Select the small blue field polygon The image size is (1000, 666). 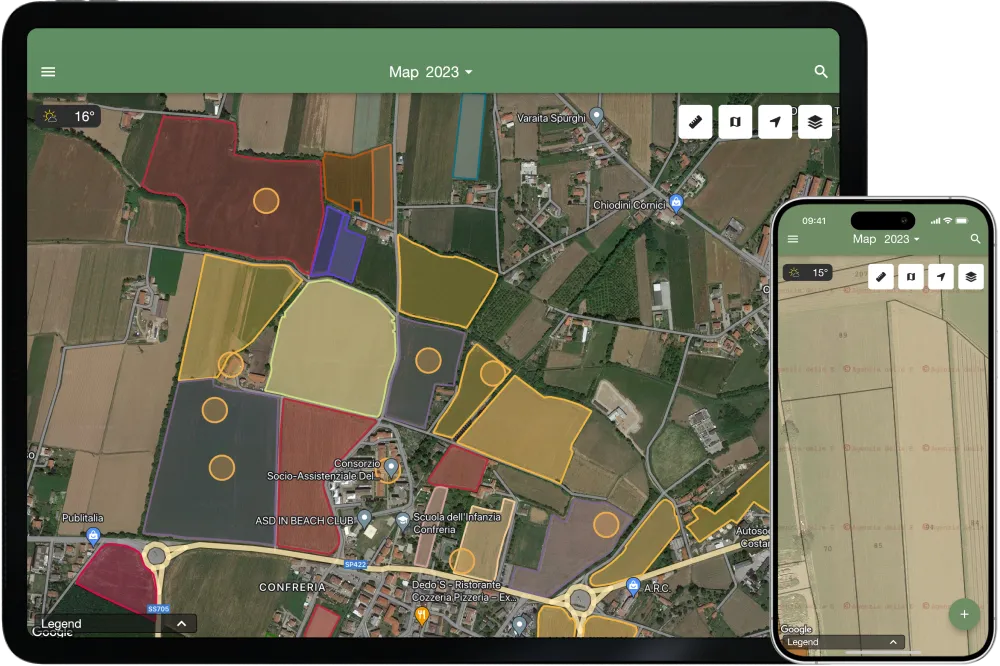coord(337,244)
